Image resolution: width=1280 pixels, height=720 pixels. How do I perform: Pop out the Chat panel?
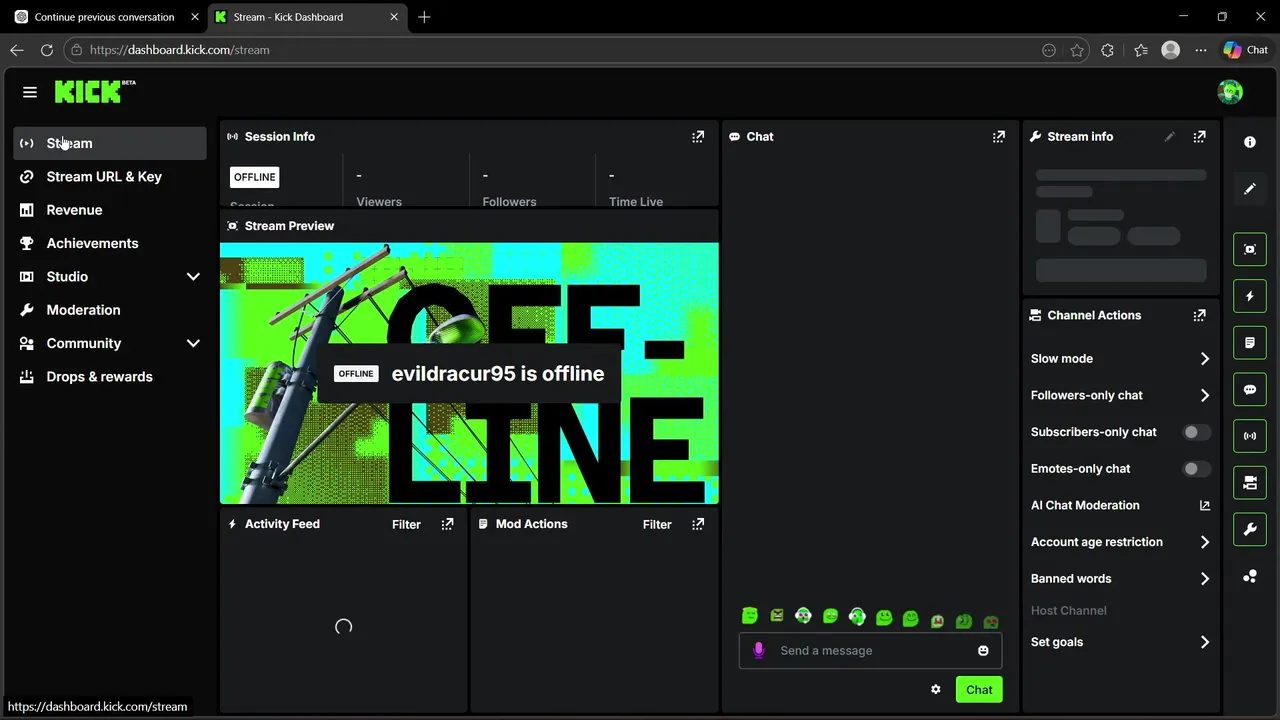pos(999,137)
